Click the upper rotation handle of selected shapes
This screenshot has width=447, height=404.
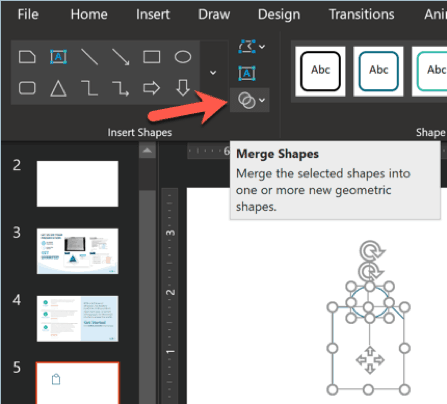point(372,251)
